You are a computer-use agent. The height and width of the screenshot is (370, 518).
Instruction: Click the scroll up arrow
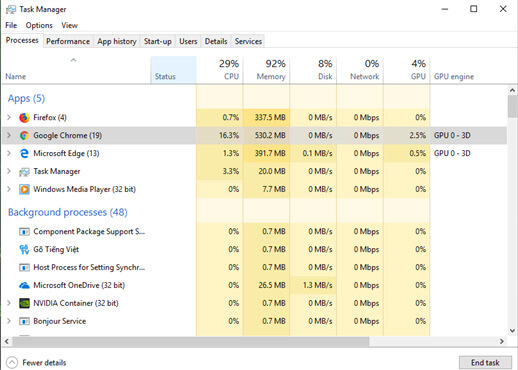pyautogui.click(x=512, y=90)
